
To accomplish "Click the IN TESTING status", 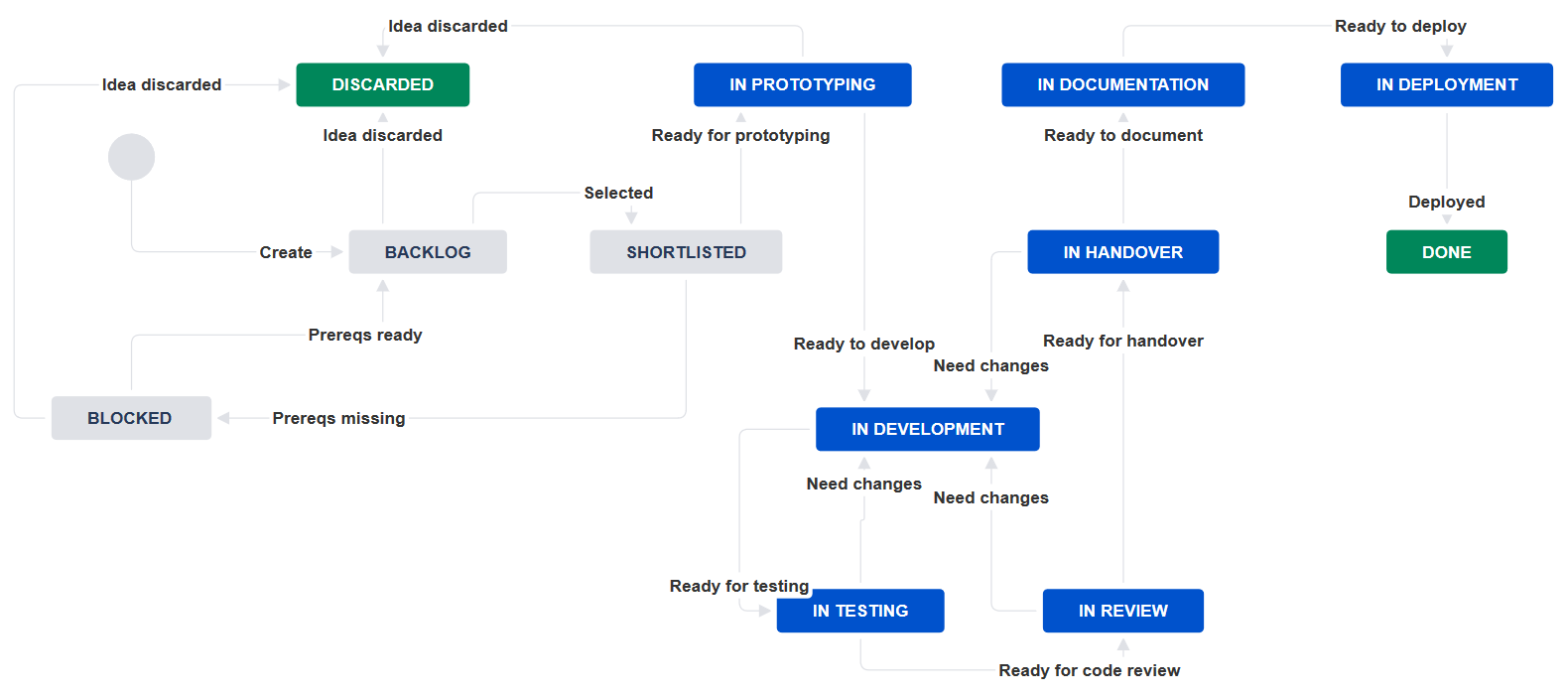I will point(859,611).
